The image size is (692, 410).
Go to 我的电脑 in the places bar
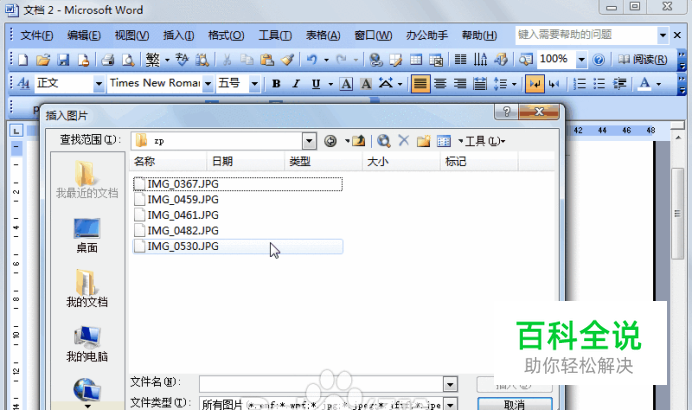click(x=87, y=344)
